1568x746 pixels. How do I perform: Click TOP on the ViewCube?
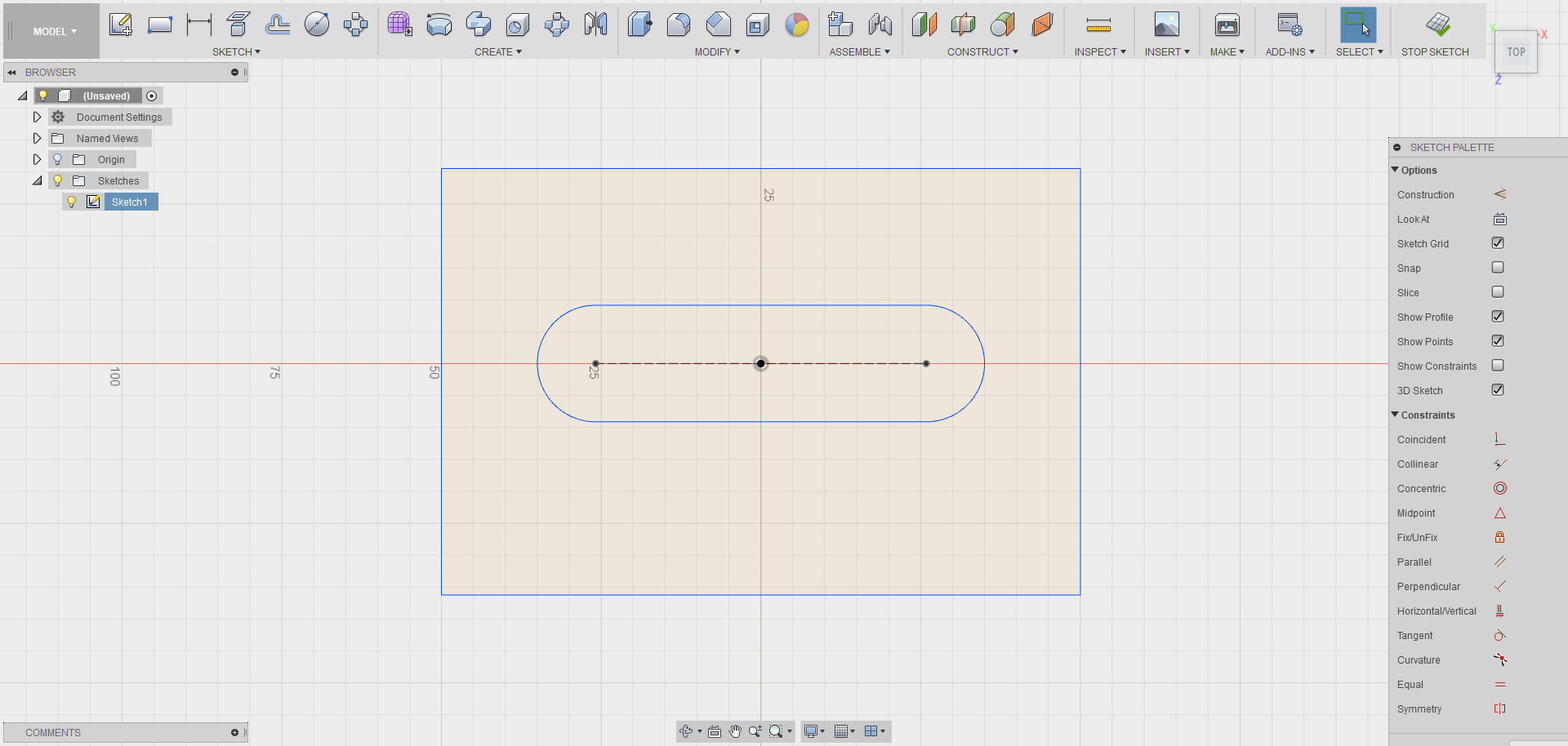coord(1516,51)
